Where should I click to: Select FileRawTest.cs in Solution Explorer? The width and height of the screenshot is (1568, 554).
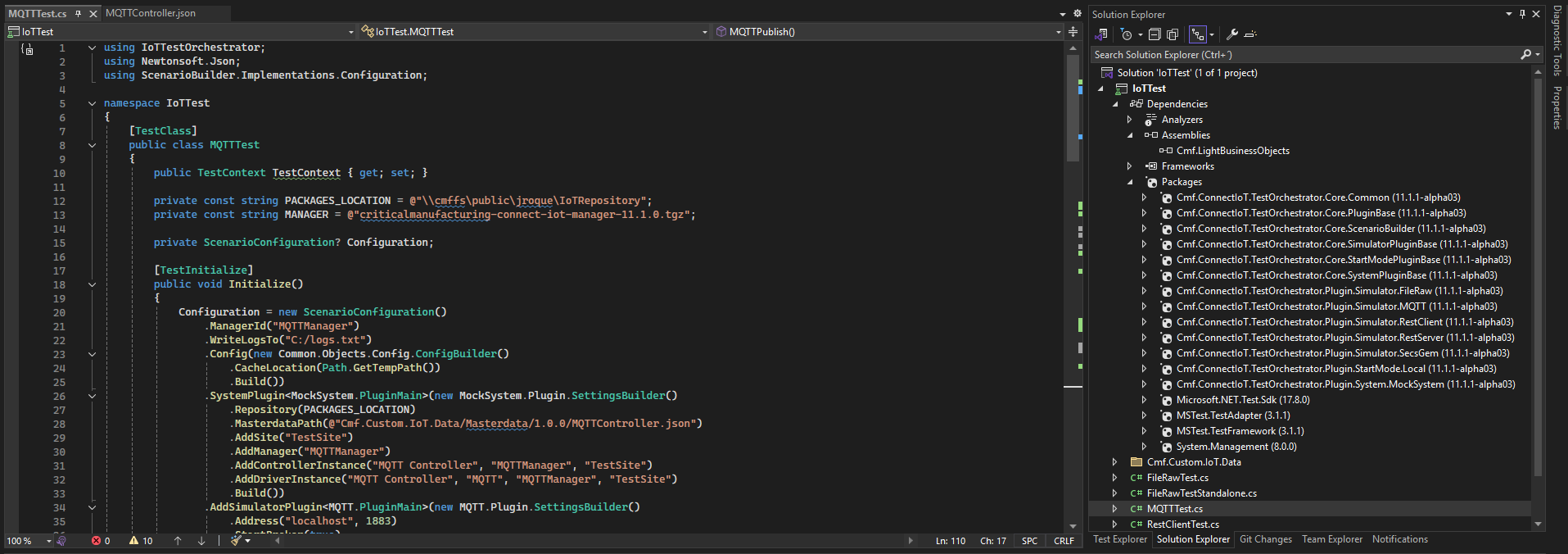1177,478
